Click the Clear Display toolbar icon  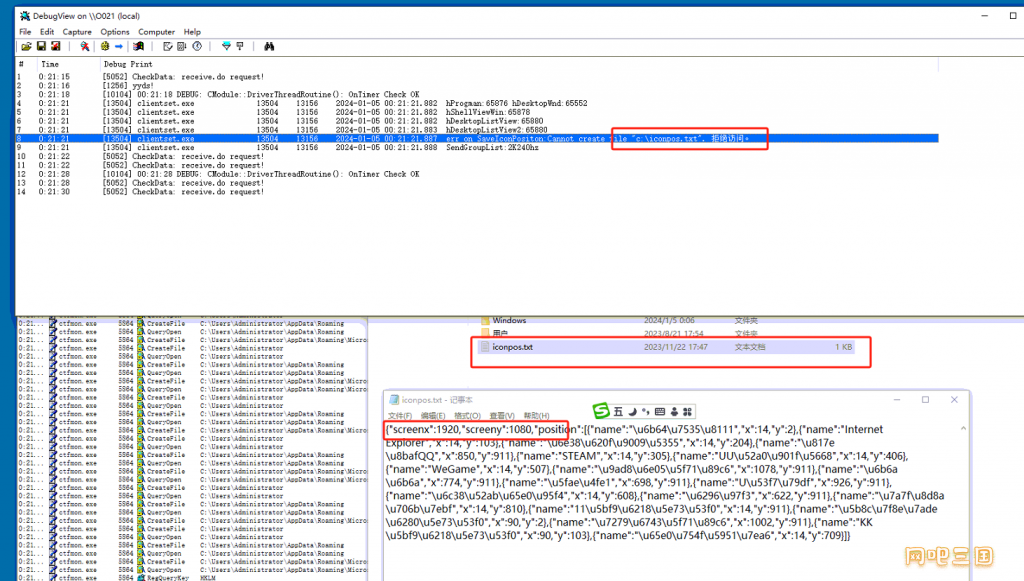coord(167,46)
